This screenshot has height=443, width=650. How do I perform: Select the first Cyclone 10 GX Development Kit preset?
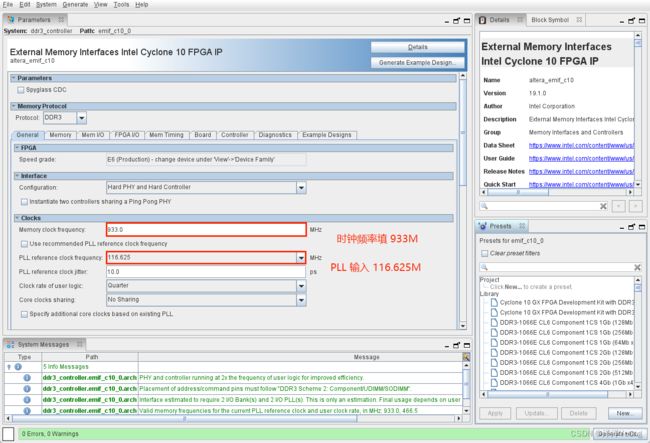pos(562,302)
